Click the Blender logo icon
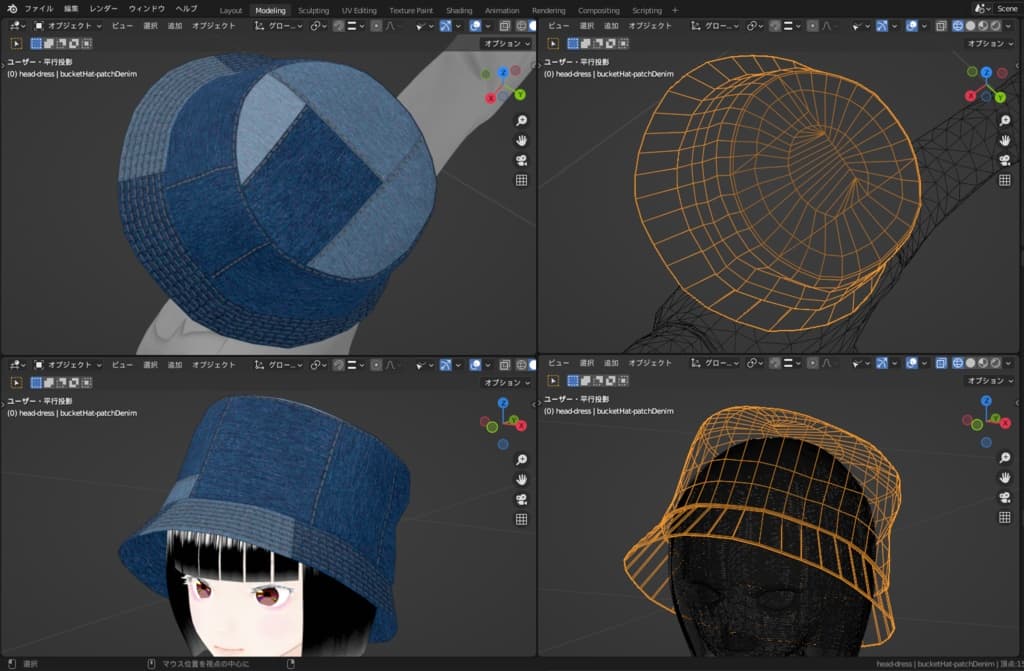The width and height of the screenshot is (1024, 671). click(x=11, y=9)
